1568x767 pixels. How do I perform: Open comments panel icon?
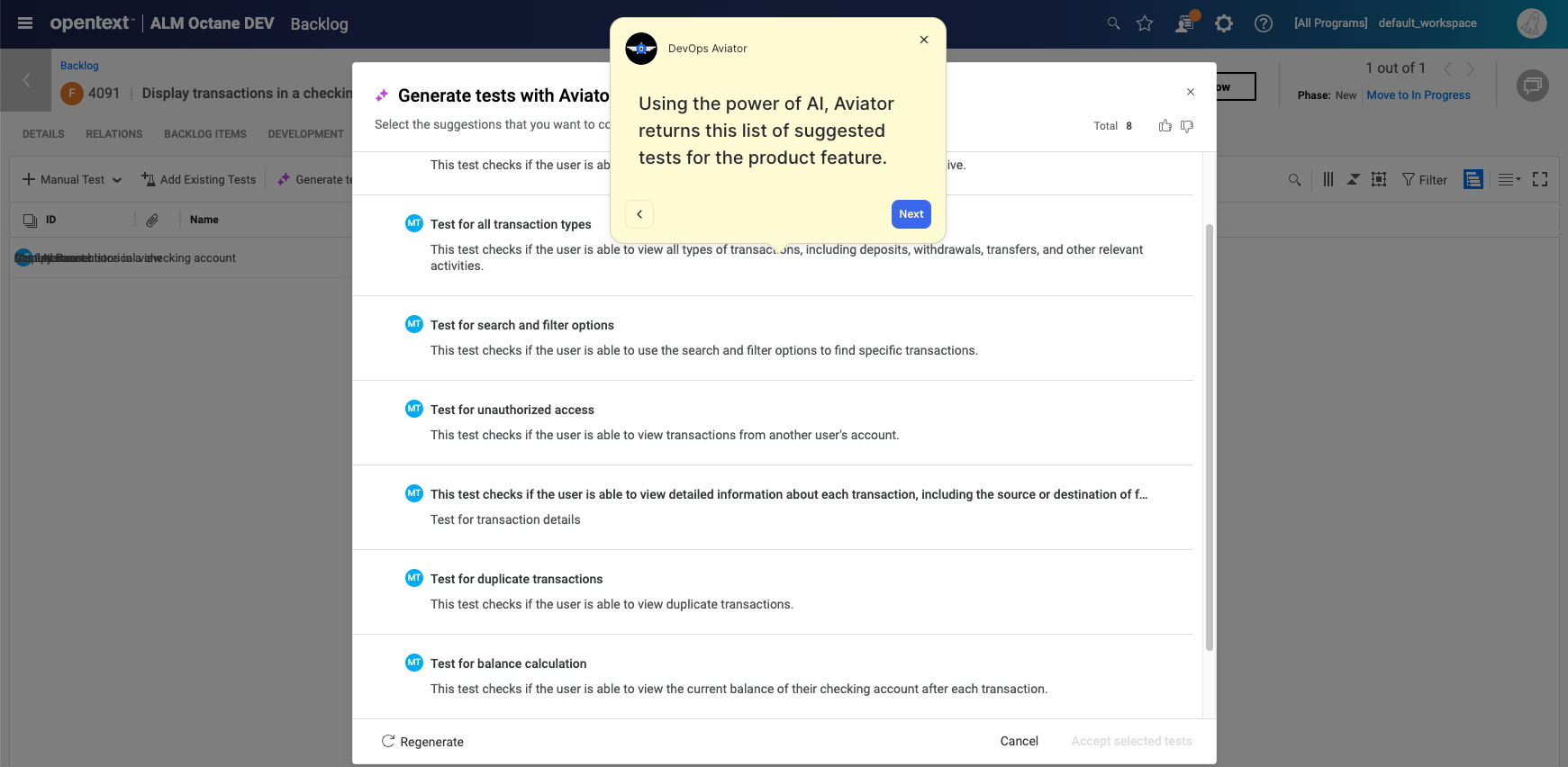point(1532,86)
